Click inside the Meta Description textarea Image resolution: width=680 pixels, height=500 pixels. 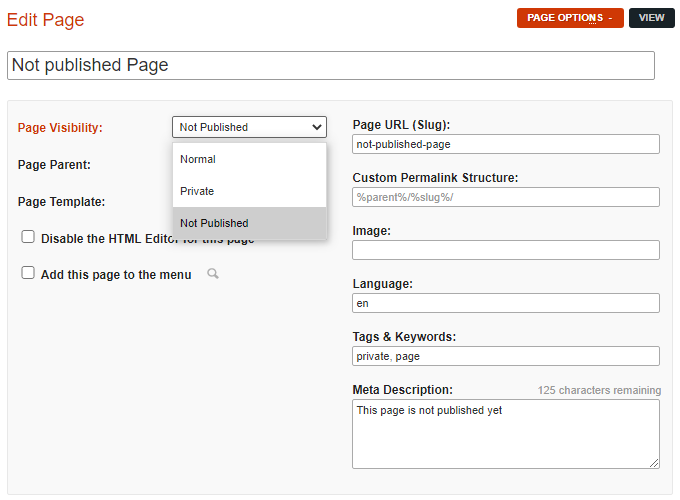[505, 434]
